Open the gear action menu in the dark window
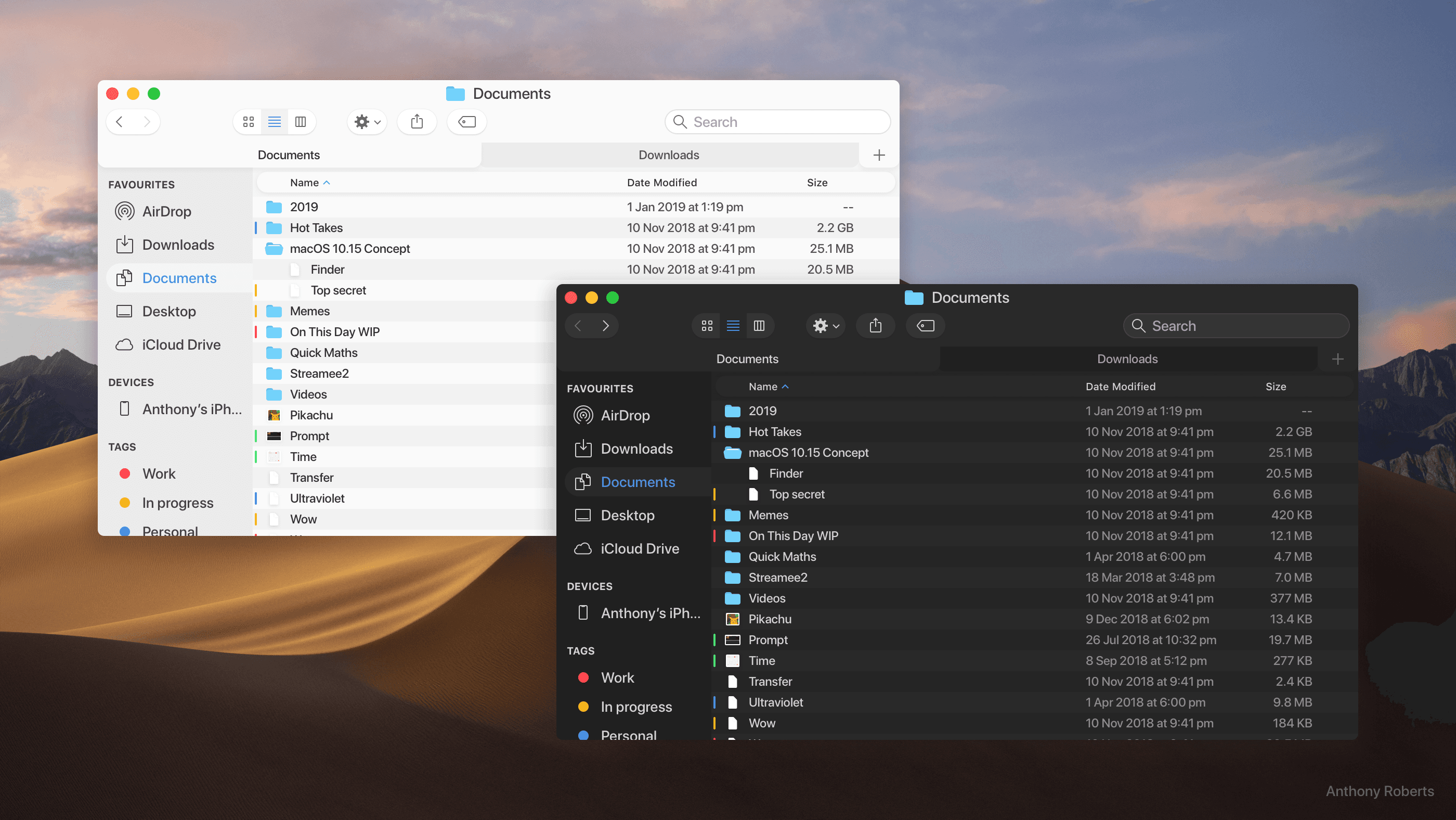The width and height of the screenshot is (1456, 820). (826, 326)
